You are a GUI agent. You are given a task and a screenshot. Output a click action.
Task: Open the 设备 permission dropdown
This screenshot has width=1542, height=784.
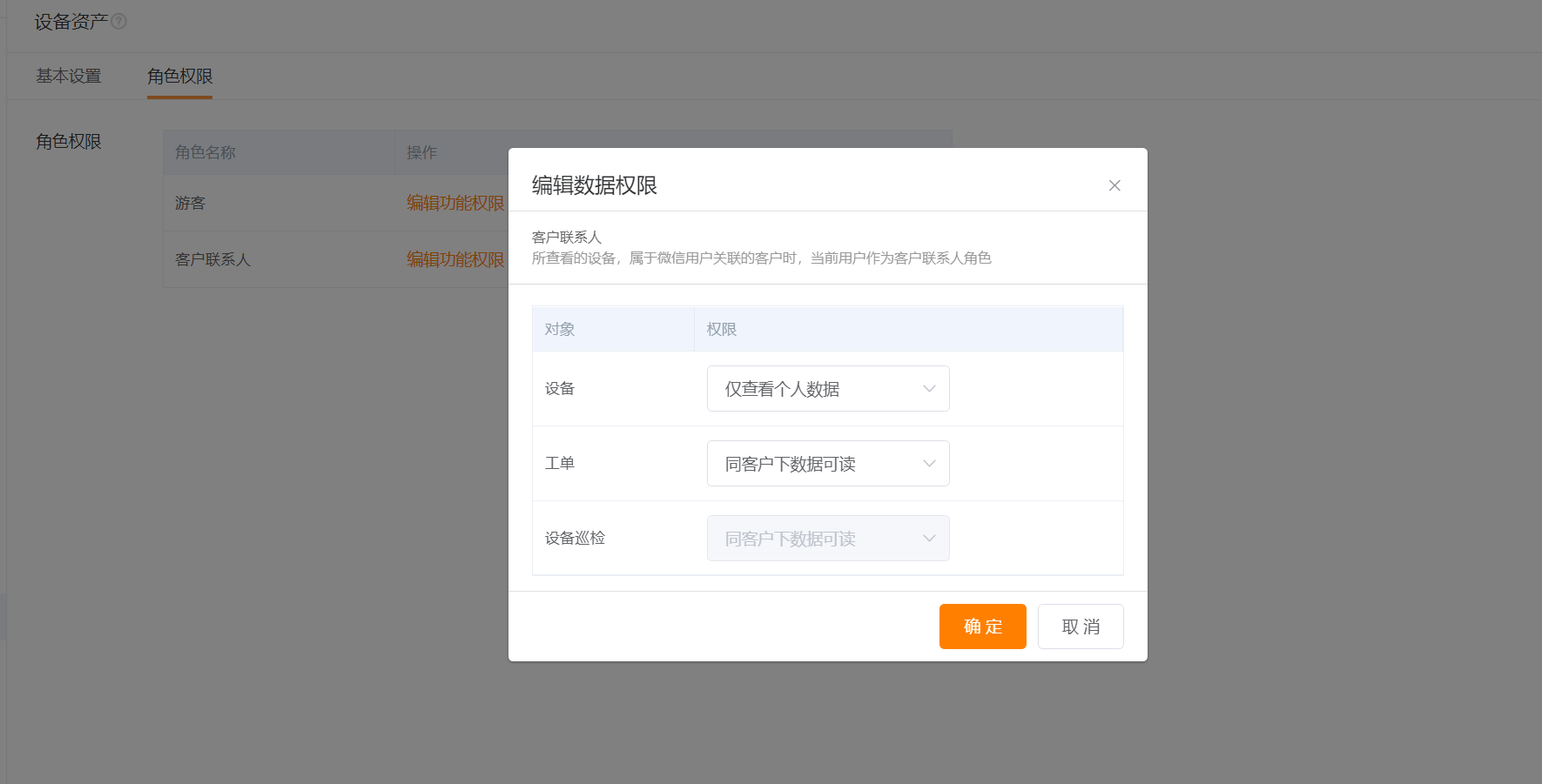[828, 389]
